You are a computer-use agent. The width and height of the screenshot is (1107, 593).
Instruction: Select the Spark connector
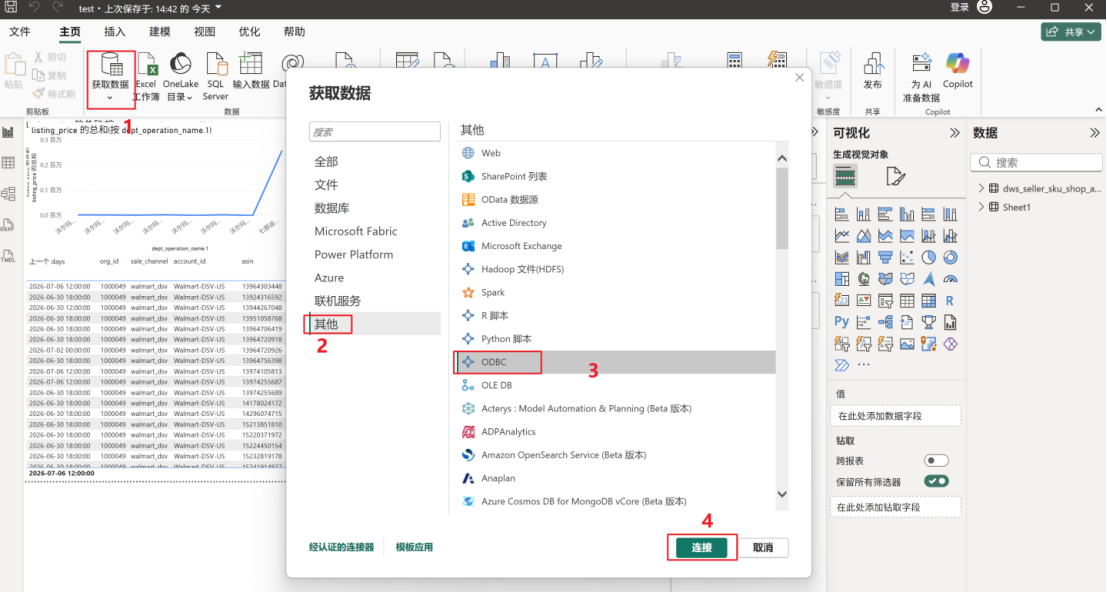[615, 292]
